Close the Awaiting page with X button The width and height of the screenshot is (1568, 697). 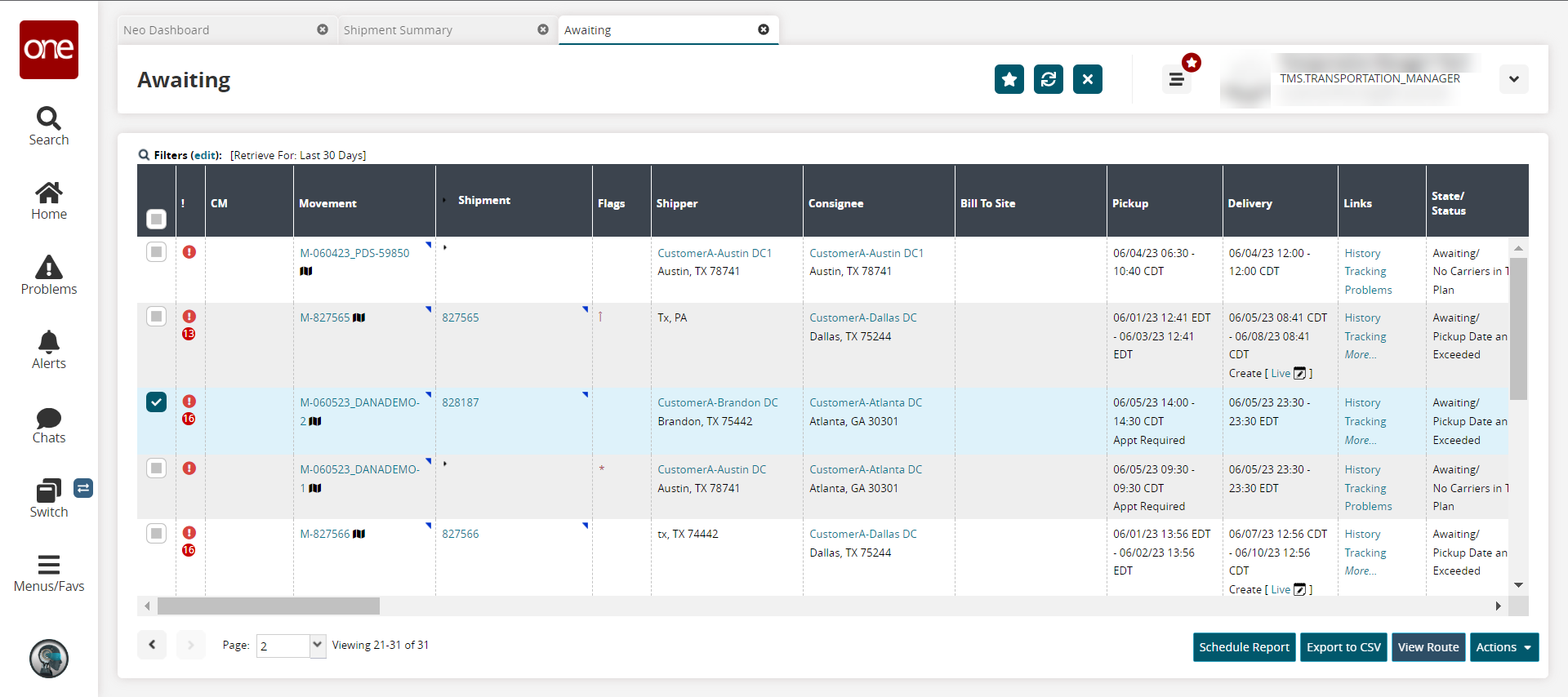coord(1088,79)
